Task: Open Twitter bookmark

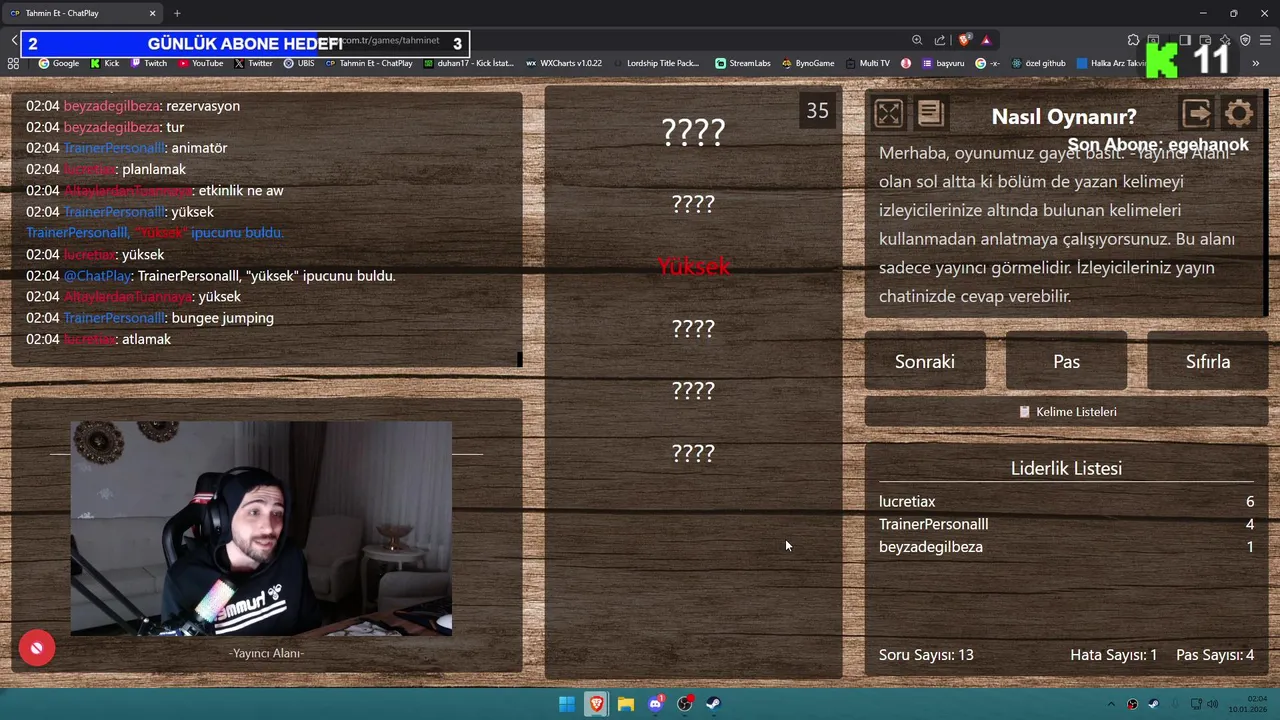Action: tap(254, 63)
